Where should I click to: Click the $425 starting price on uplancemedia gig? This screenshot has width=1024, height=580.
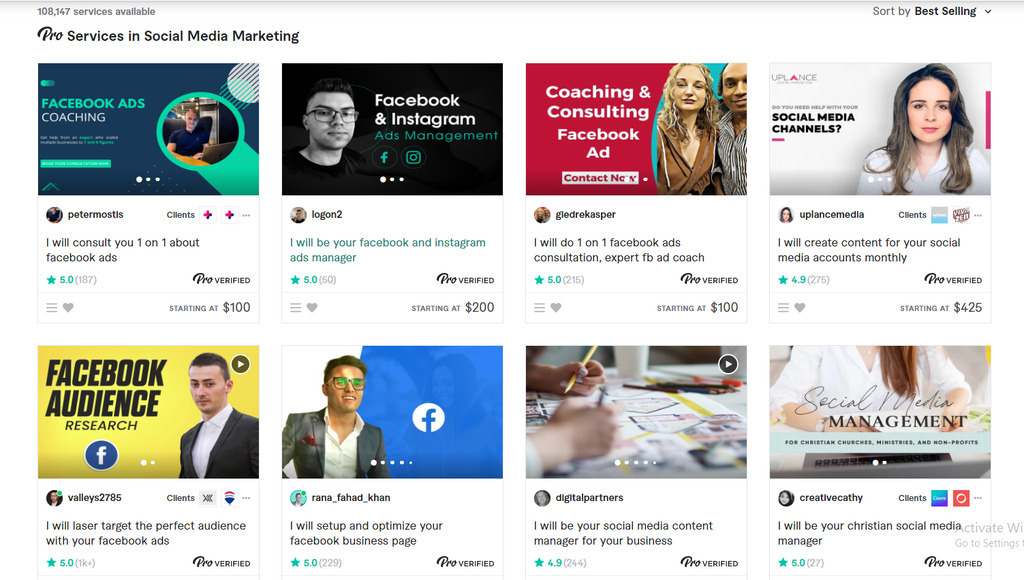[967, 308]
